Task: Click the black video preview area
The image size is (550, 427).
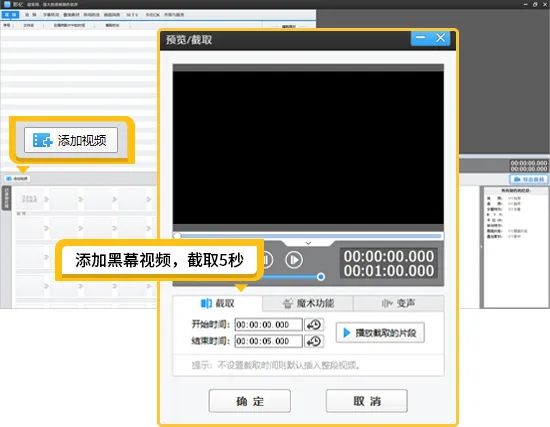Action: 308,148
